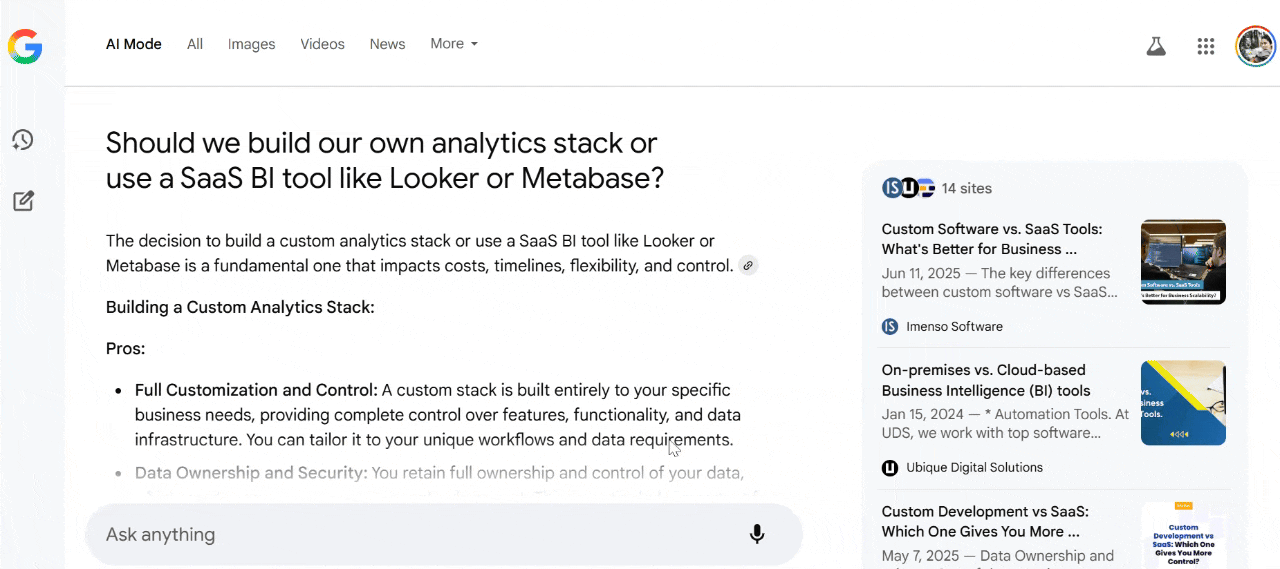
Task: Open "On-premises vs. Cloud-based Business Intelligence" article
Action: pos(986,380)
